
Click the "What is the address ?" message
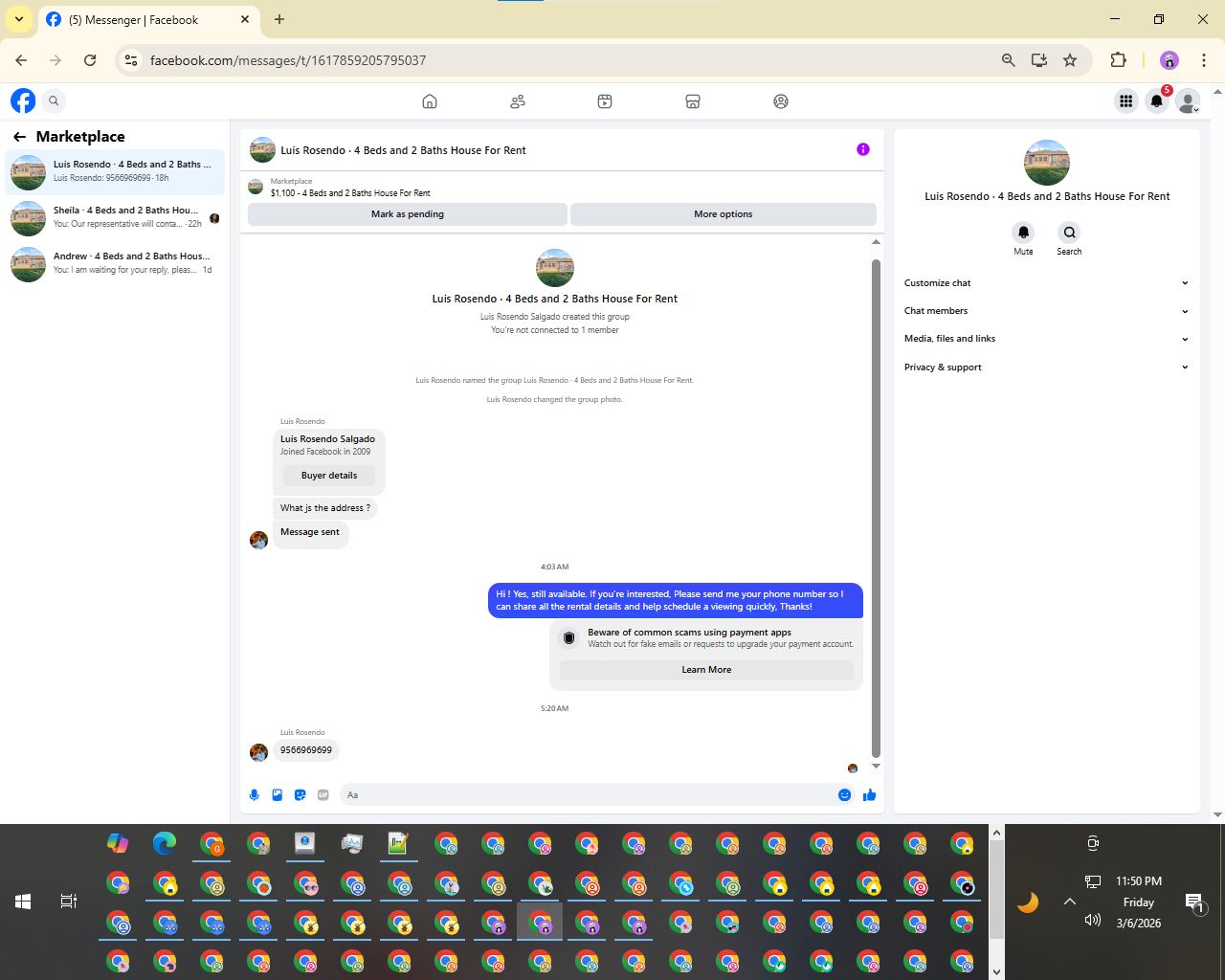325,508
